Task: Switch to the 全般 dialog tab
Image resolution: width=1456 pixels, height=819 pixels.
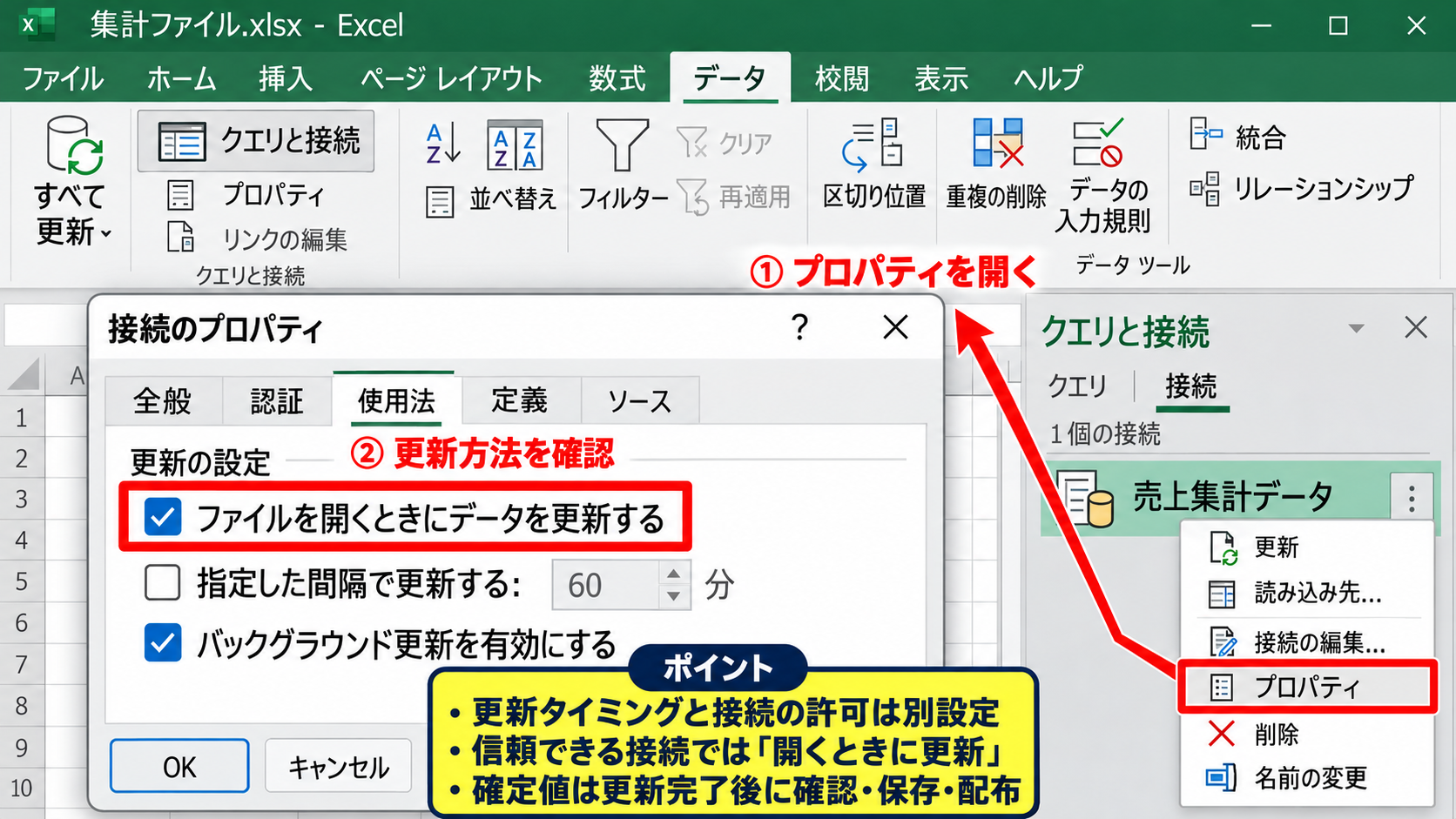Action: 163,401
